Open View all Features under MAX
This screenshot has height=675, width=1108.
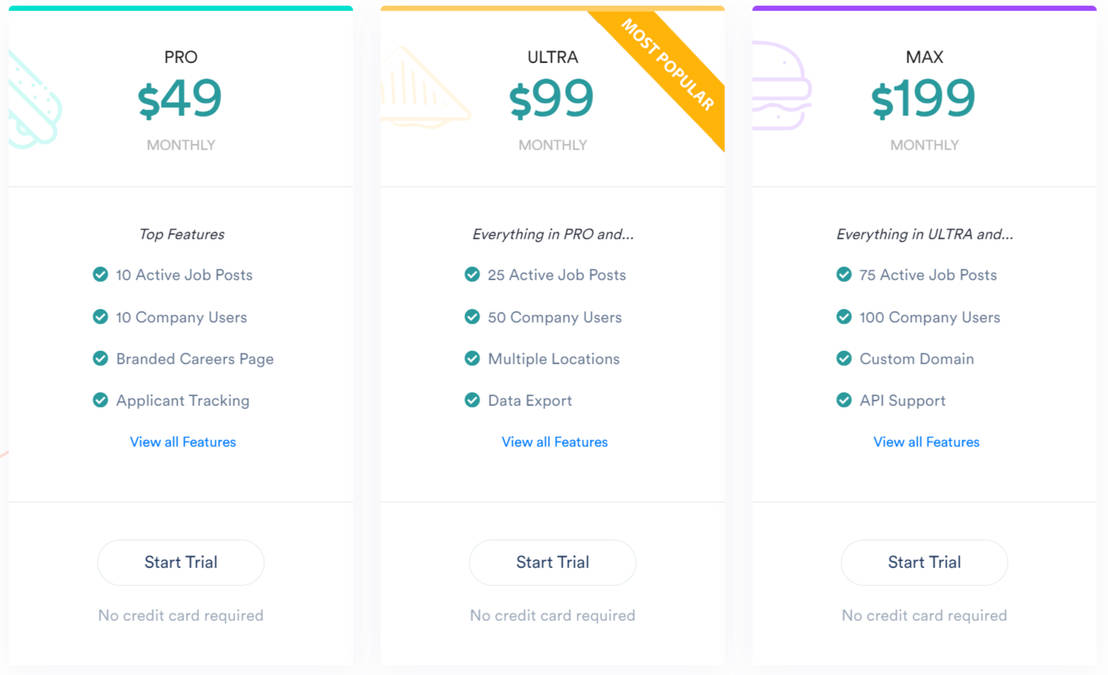pos(926,442)
